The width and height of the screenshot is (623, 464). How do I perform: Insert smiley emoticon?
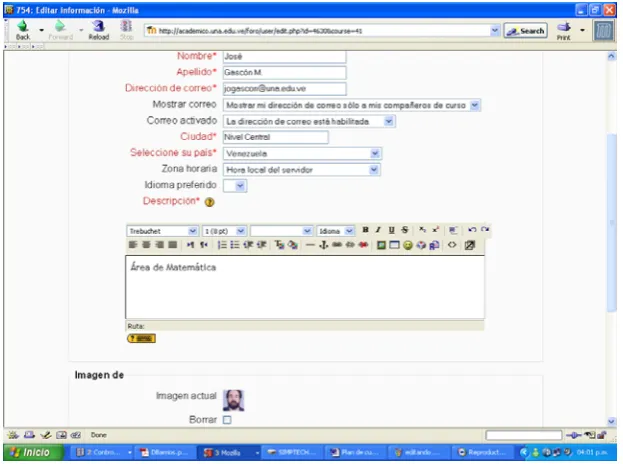tap(407, 245)
